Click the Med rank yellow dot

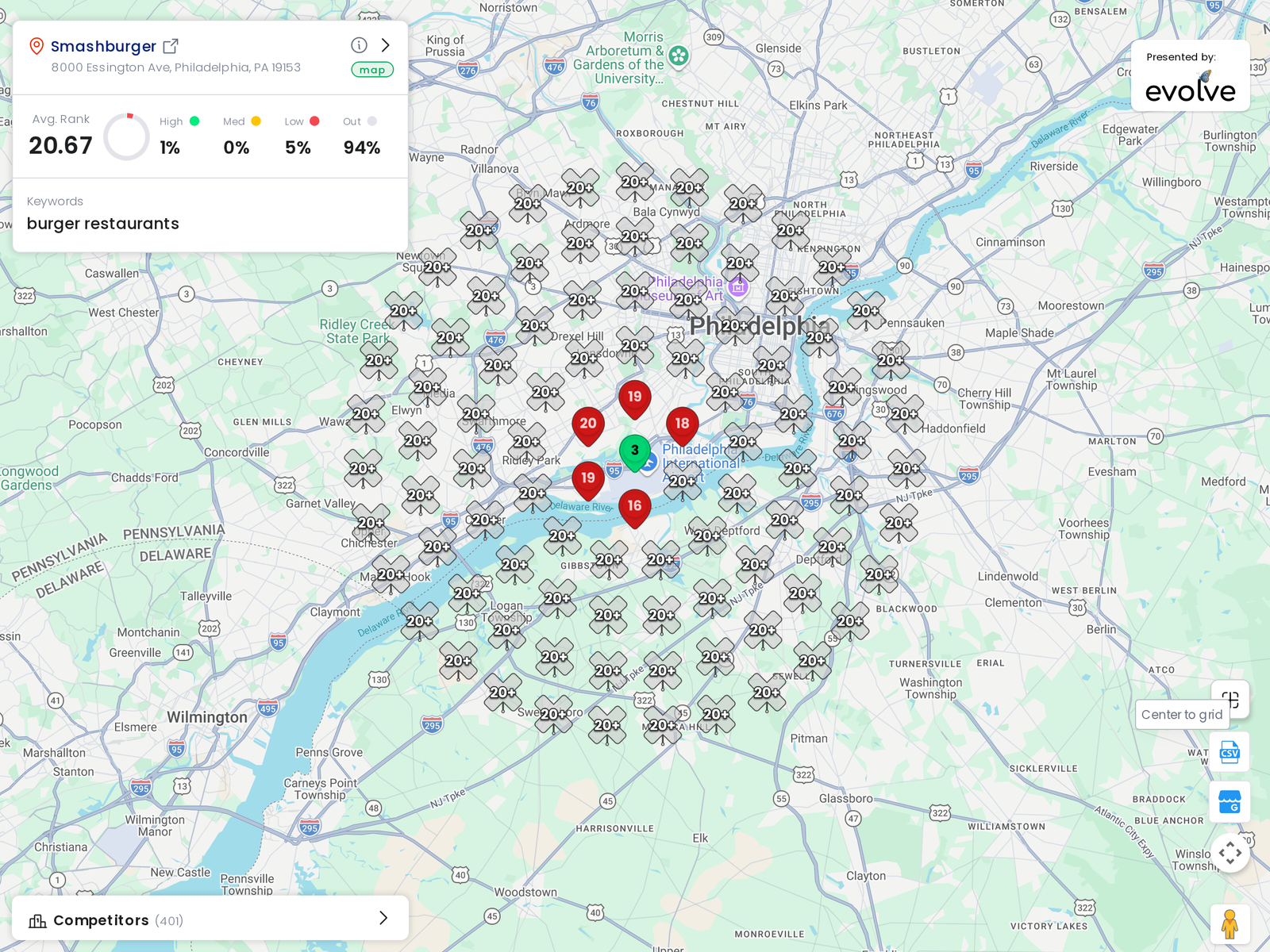[x=256, y=121]
